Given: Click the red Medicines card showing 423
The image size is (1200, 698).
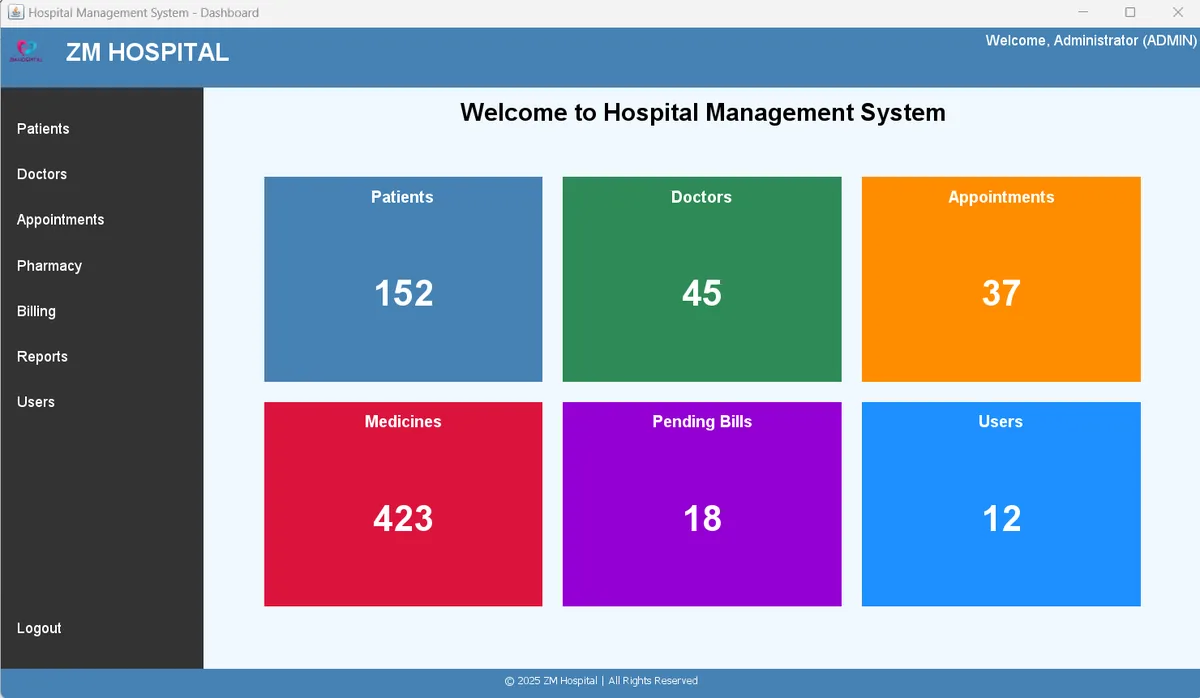Looking at the screenshot, I should (403, 504).
